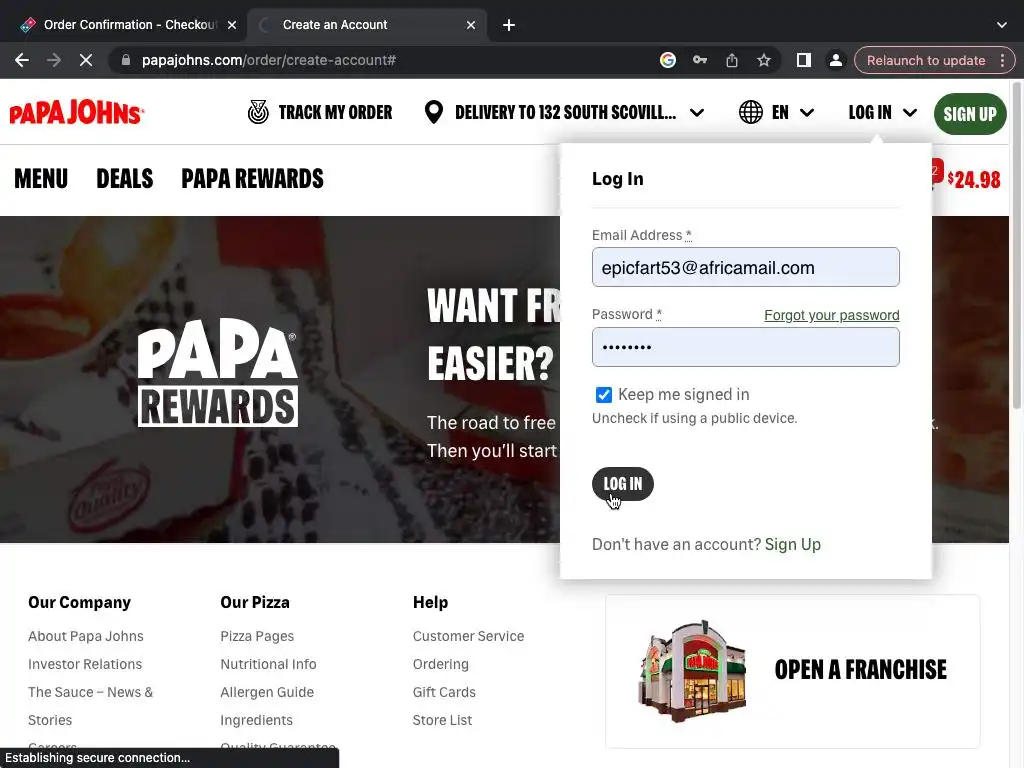Open Investor Relations footer link
Image resolution: width=1024 pixels, height=768 pixels.
pyautogui.click(x=85, y=664)
